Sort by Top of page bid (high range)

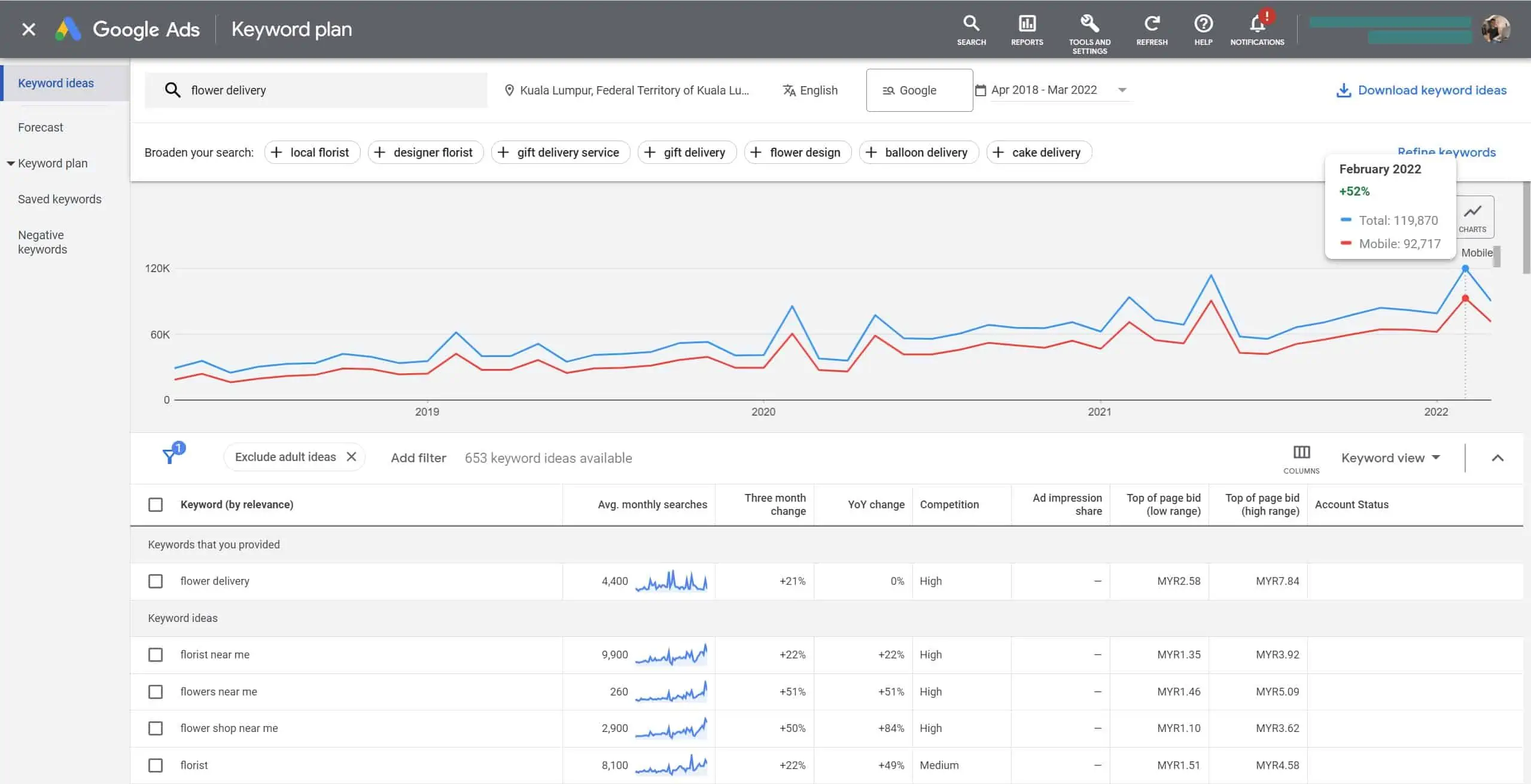(x=1262, y=505)
